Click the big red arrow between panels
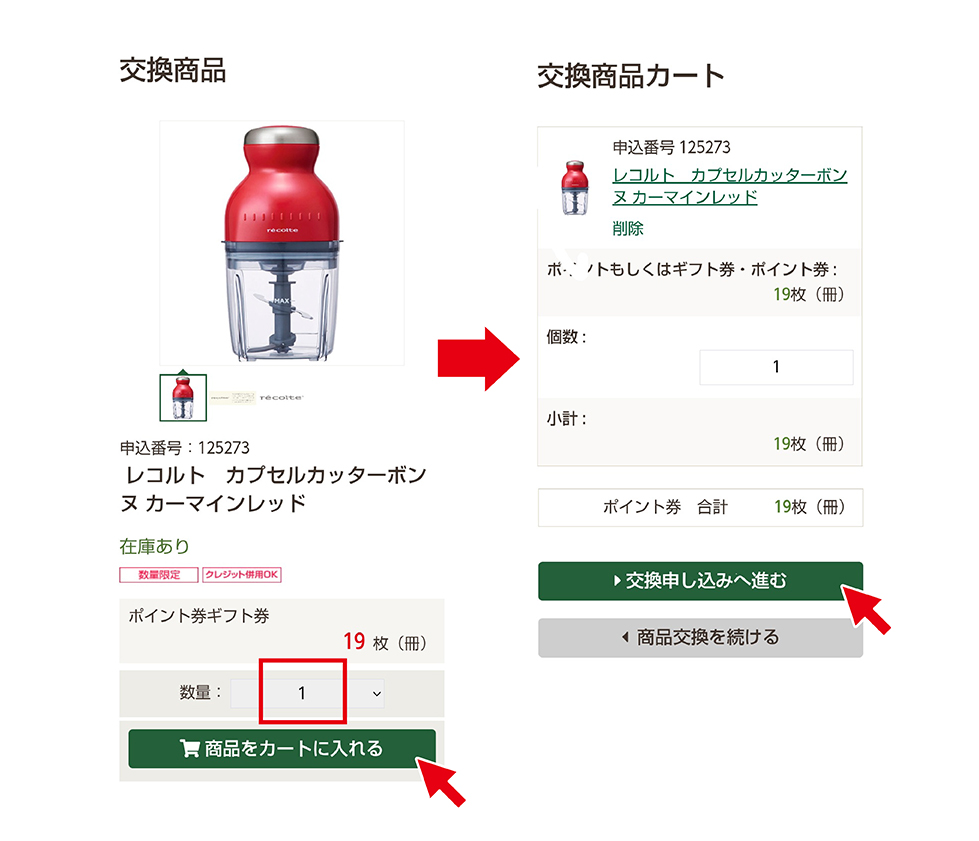The height and width of the screenshot is (841, 979). coord(478,359)
